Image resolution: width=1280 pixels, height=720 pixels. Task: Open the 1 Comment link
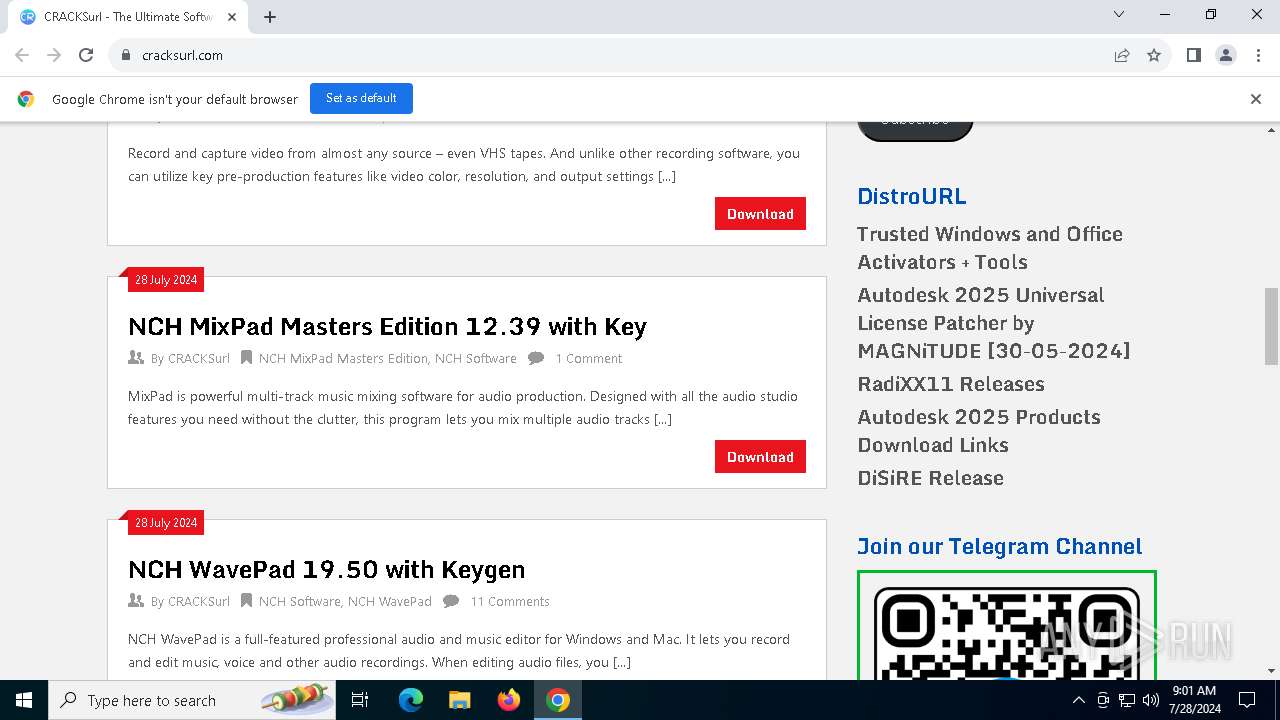588,358
